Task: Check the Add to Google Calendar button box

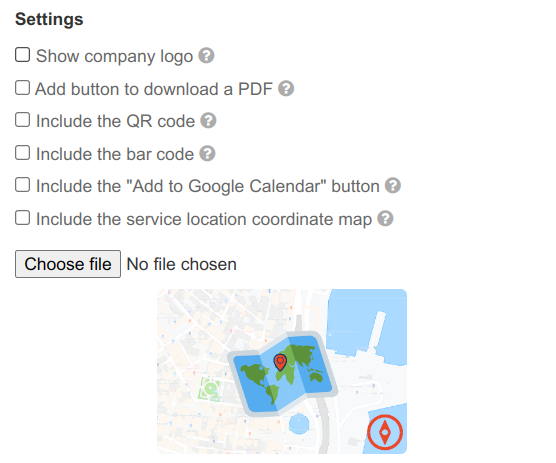Action: point(22,185)
